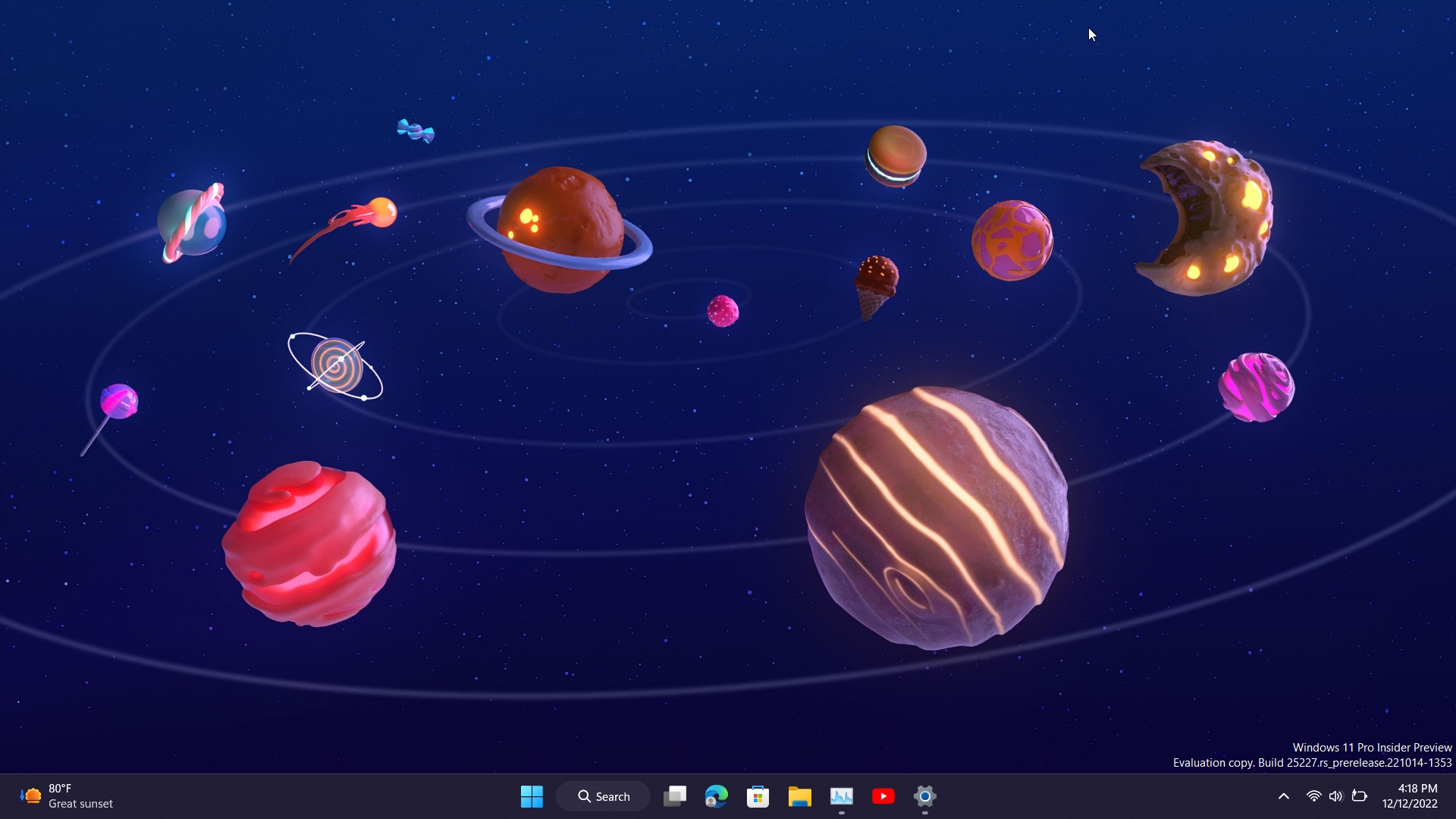The height and width of the screenshot is (819, 1456).
Task: Enable network options from the system tray
Action: (x=1313, y=796)
